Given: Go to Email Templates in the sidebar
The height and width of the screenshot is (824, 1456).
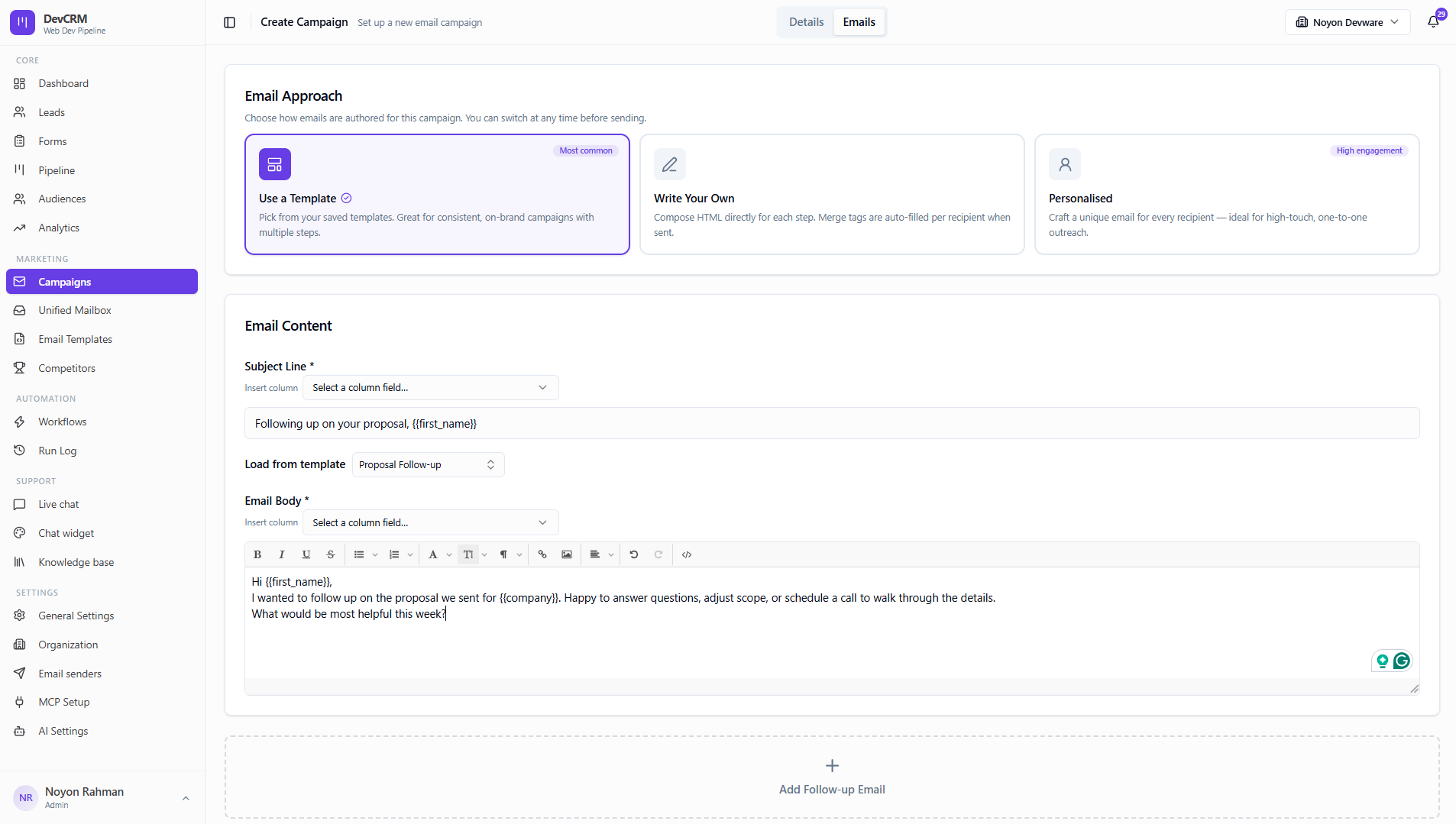Looking at the screenshot, I should [x=102, y=339].
